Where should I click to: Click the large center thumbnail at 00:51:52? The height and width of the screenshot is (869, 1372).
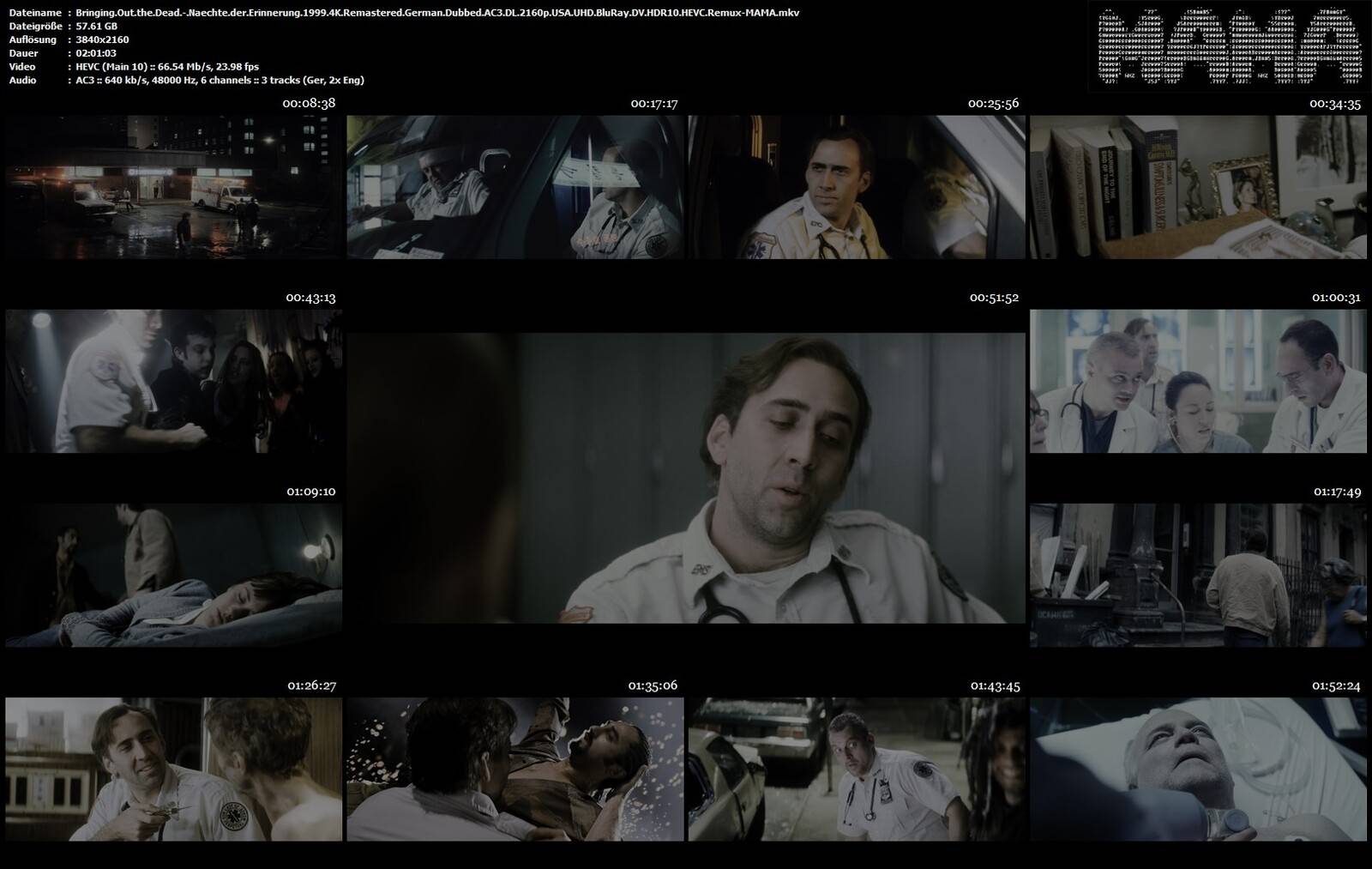(x=686, y=478)
